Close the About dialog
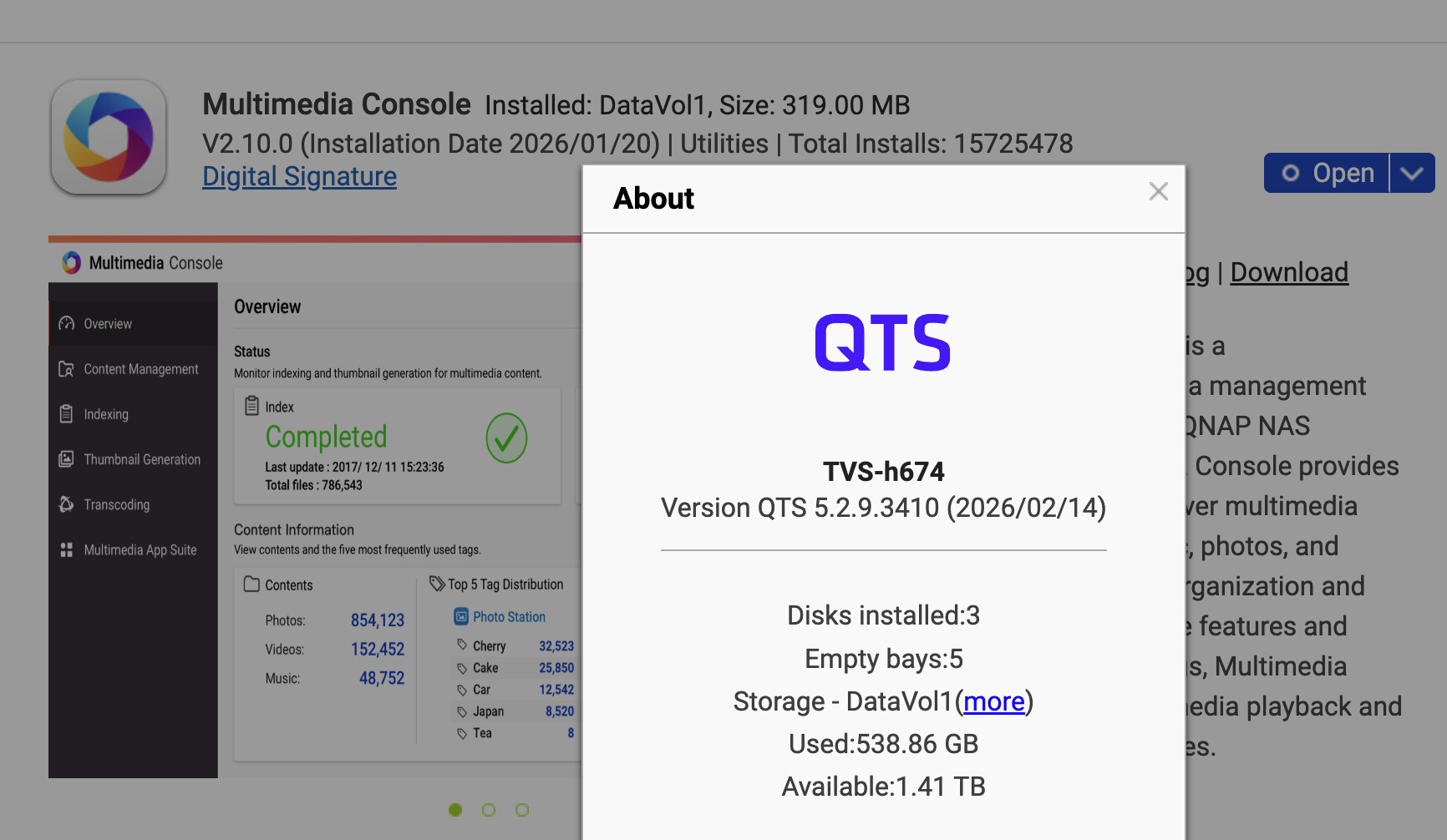The width and height of the screenshot is (1447, 840). point(1158,192)
